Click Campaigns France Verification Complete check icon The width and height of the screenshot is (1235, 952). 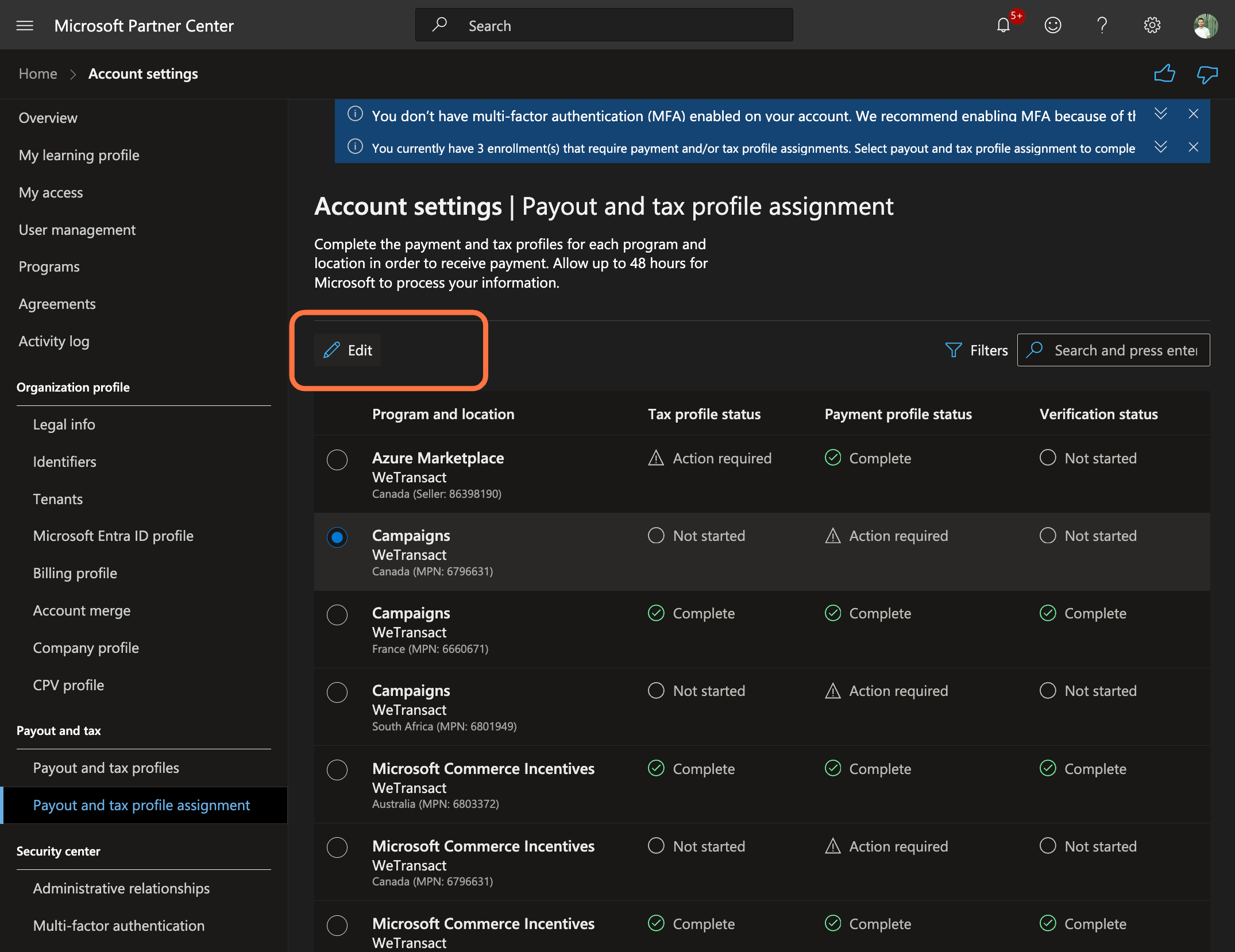1048,613
